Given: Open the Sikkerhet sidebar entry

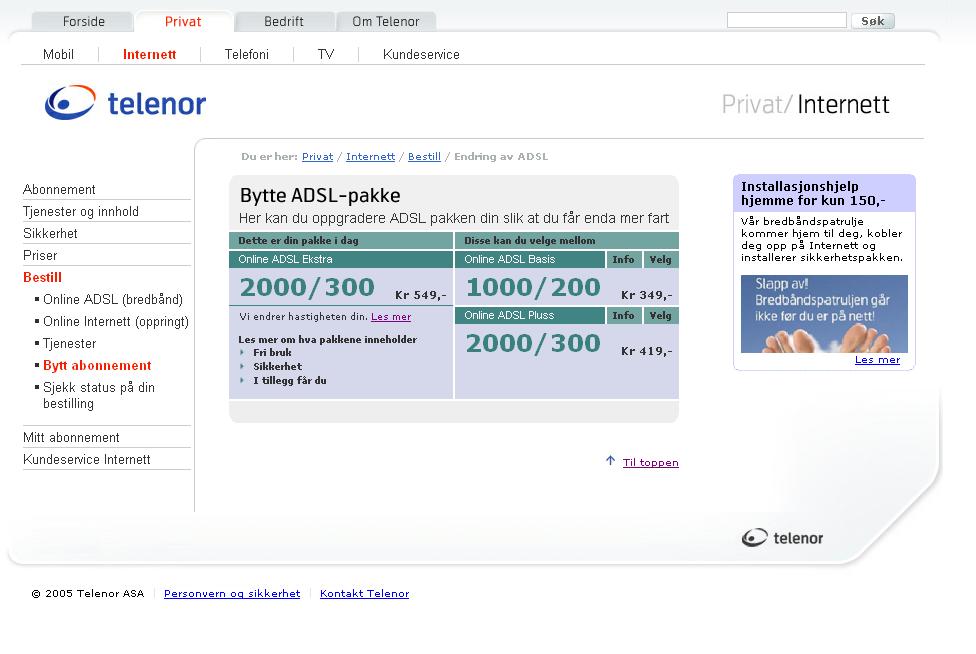Looking at the screenshot, I should point(50,233).
